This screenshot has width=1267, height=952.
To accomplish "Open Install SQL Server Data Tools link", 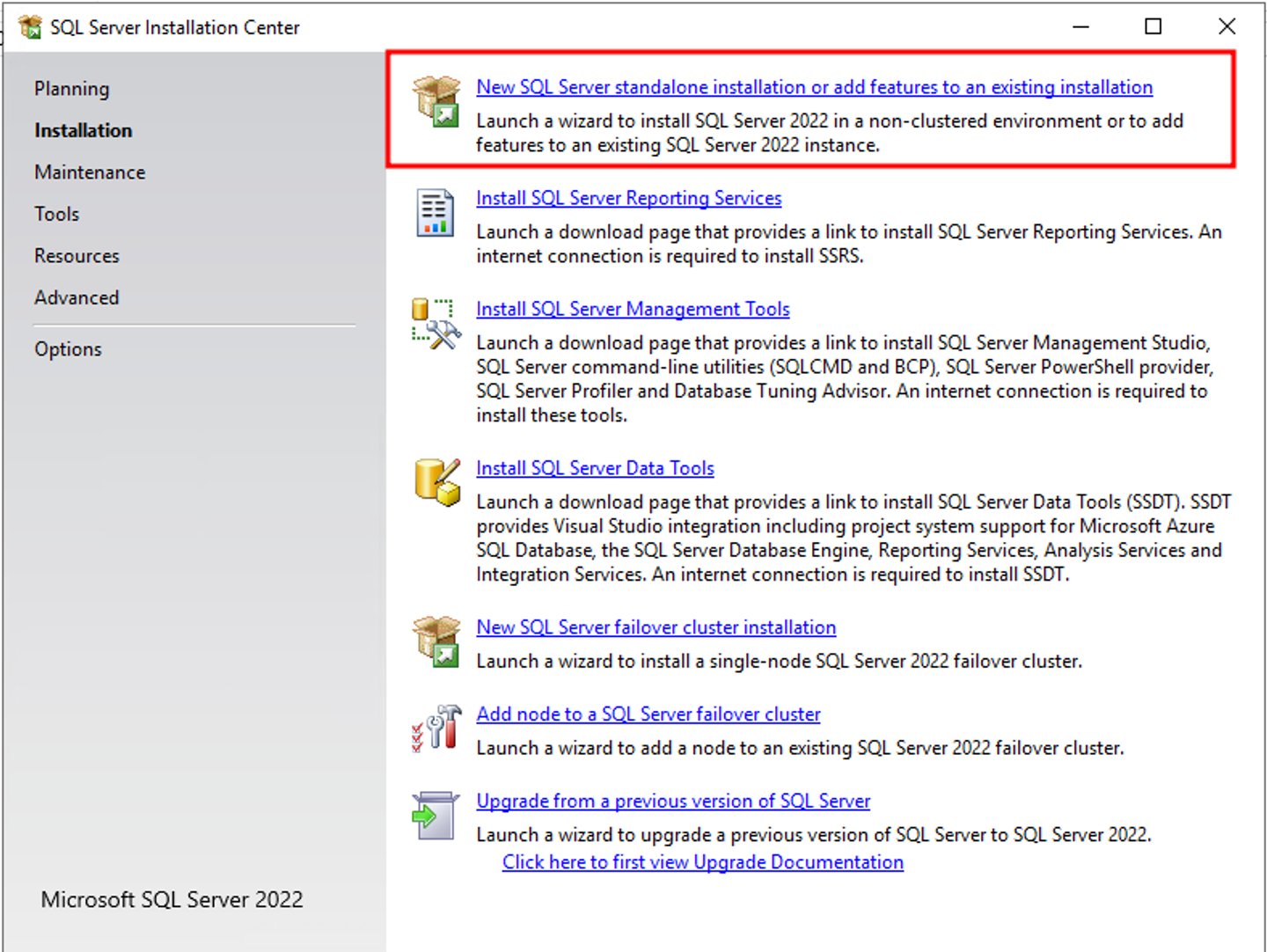I will coord(595,468).
